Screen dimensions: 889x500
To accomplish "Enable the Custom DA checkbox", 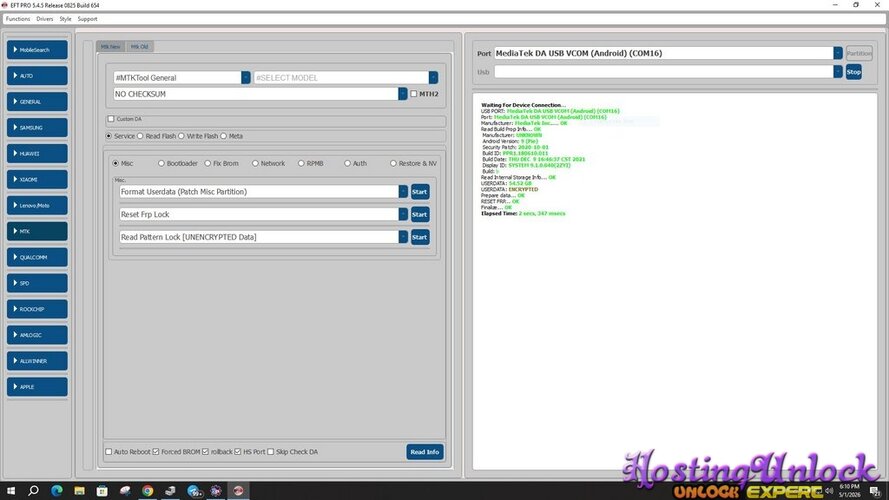I will click(x=111, y=119).
